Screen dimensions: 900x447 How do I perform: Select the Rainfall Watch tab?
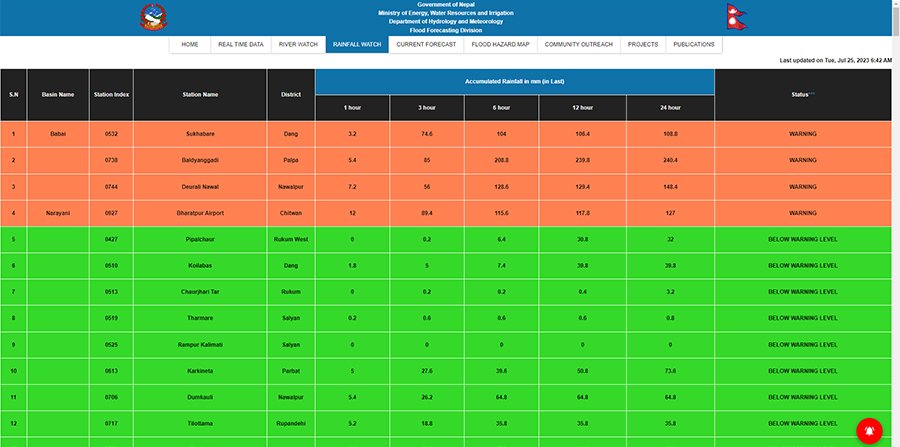(x=357, y=45)
